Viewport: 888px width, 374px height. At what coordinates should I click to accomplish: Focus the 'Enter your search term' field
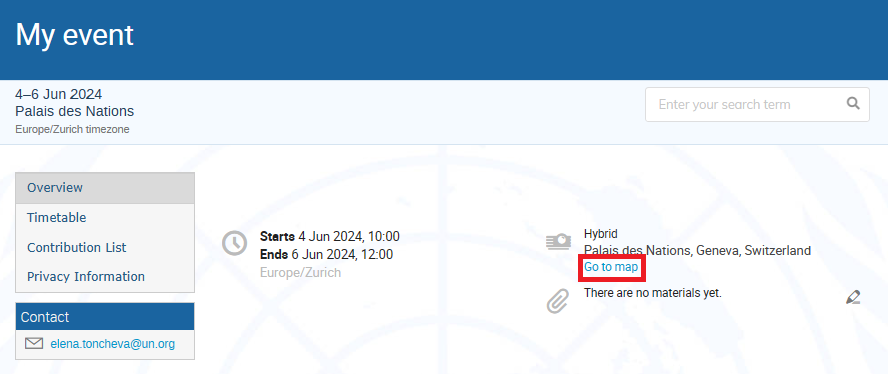click(x=749, y=104)
